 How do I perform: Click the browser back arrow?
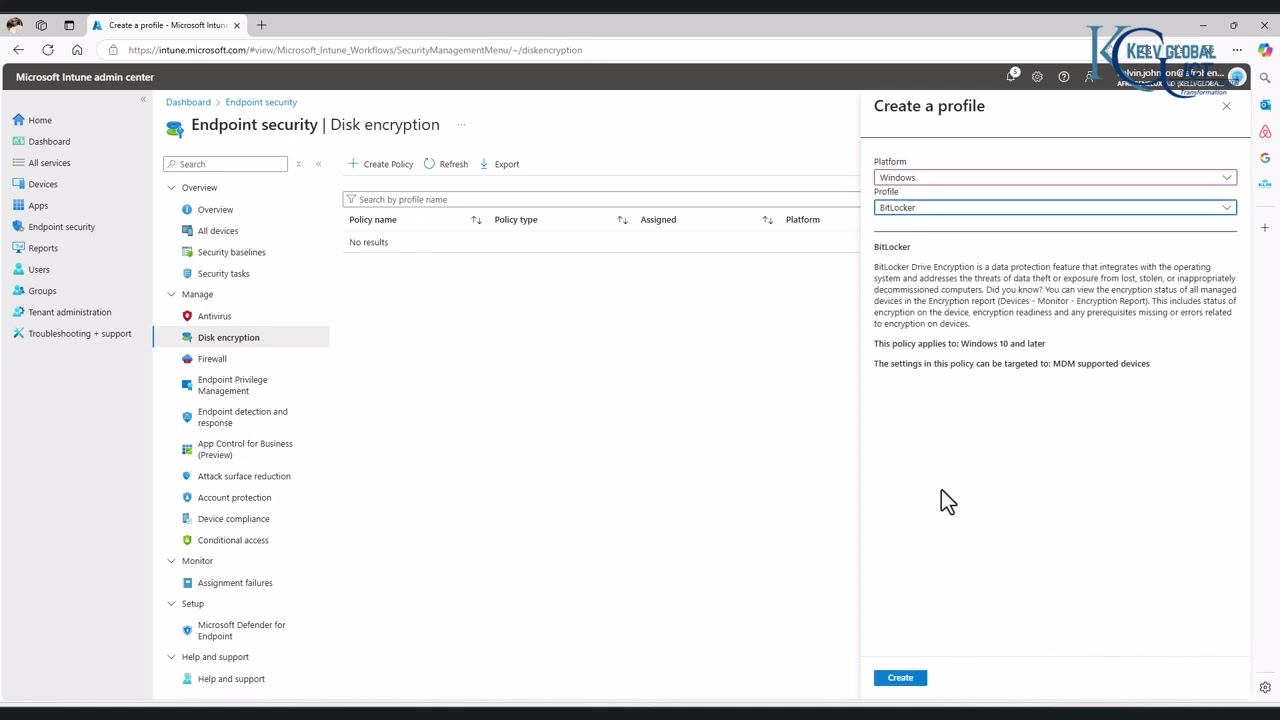pyautogui.click(x=18, y=50)
